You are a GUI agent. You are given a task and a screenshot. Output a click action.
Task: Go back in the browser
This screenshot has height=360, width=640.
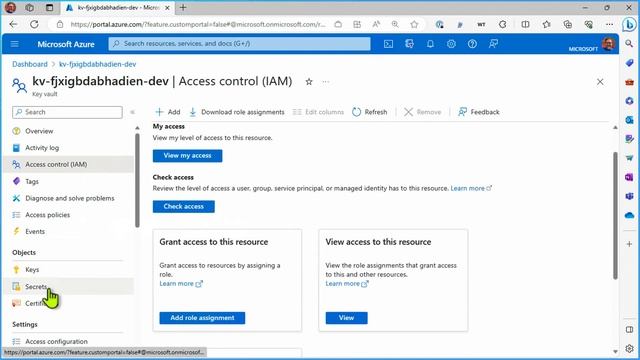[13, 24]
